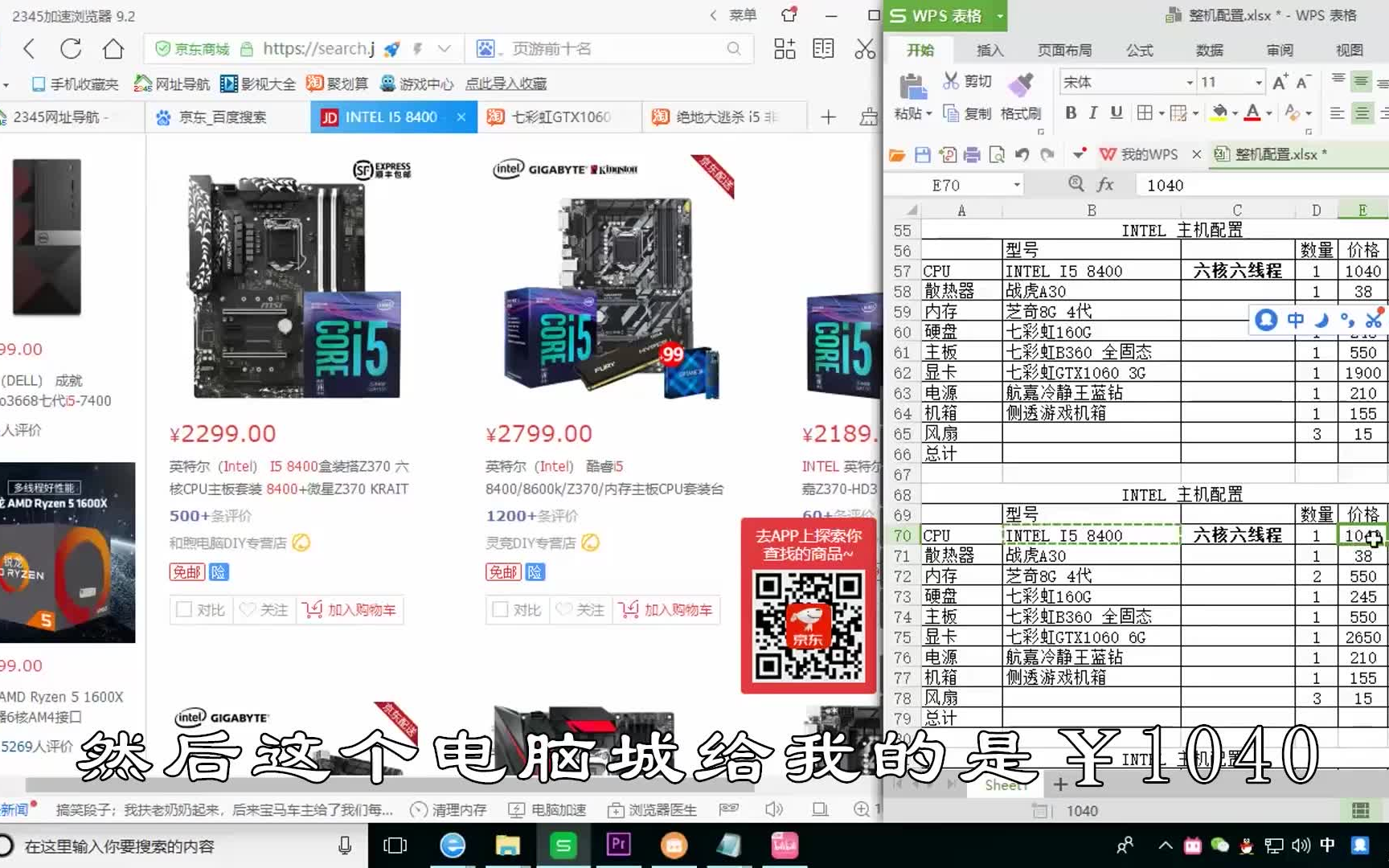Reload the page with refresh icon
1389x868 pixels.
pyautogui.click(x=71, y=49)
